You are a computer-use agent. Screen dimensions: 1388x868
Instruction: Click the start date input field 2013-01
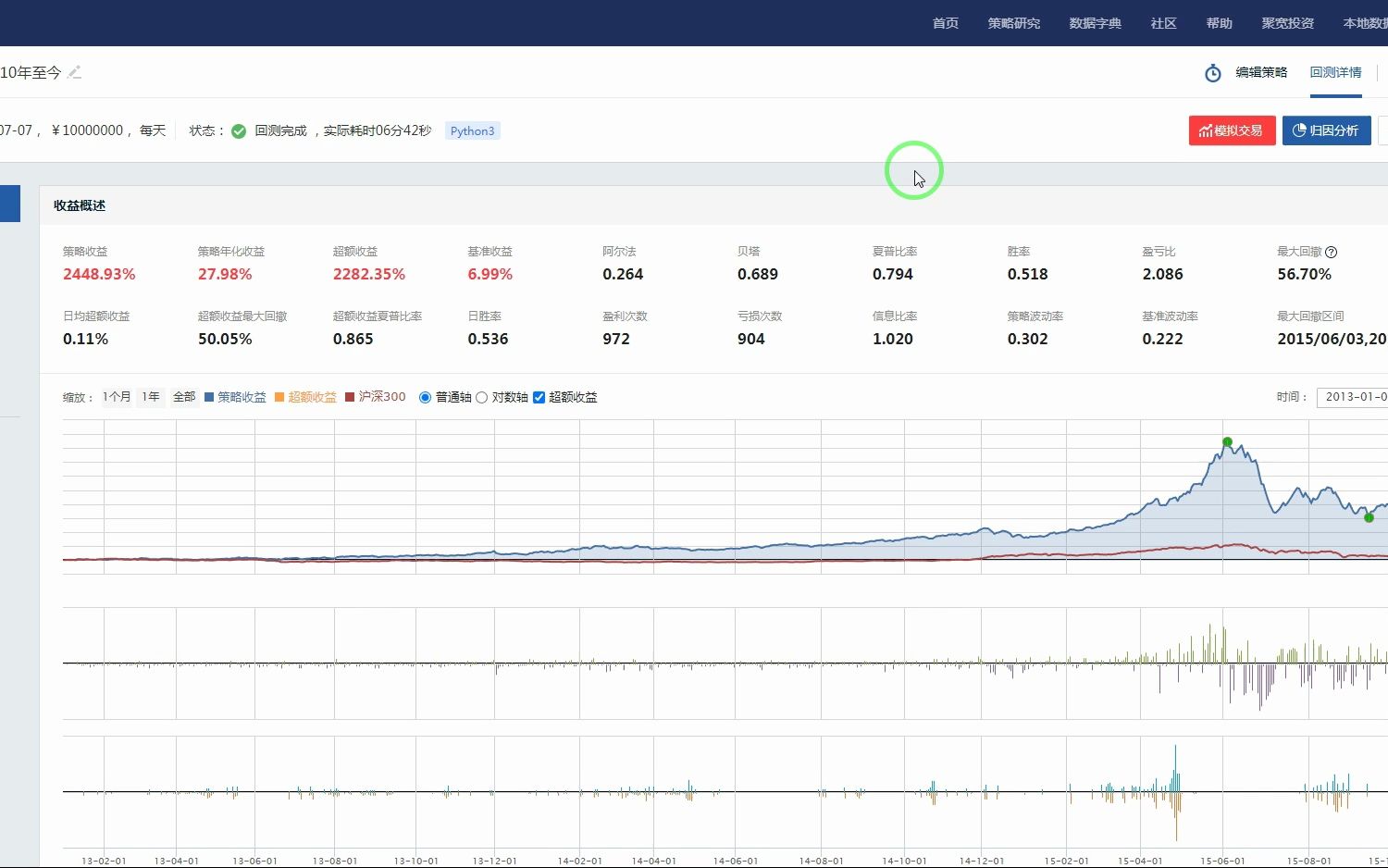tap(1352, 397)
